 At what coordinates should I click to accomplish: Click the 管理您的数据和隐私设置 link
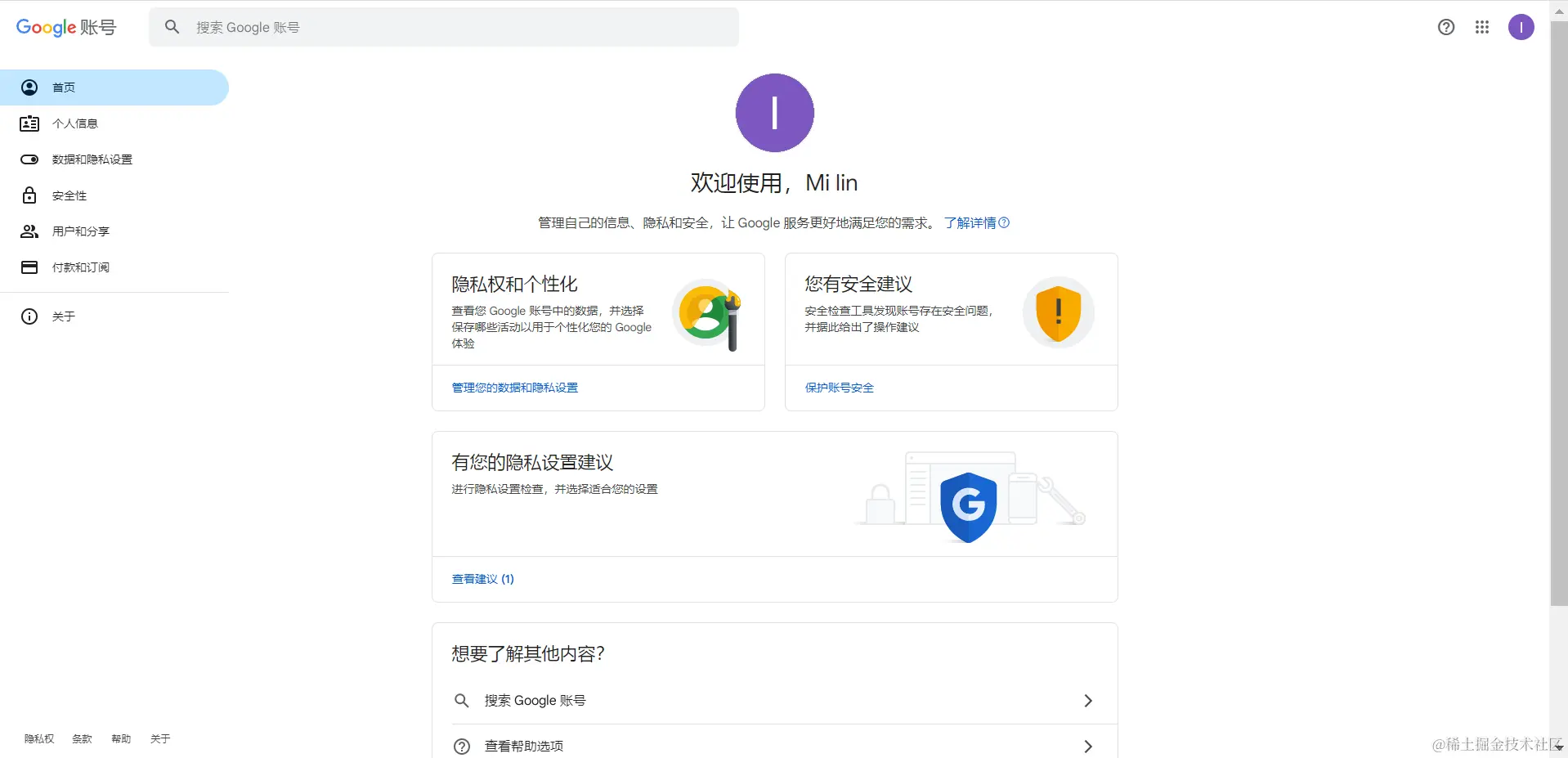pyautogui.click(x=515, y=388)
